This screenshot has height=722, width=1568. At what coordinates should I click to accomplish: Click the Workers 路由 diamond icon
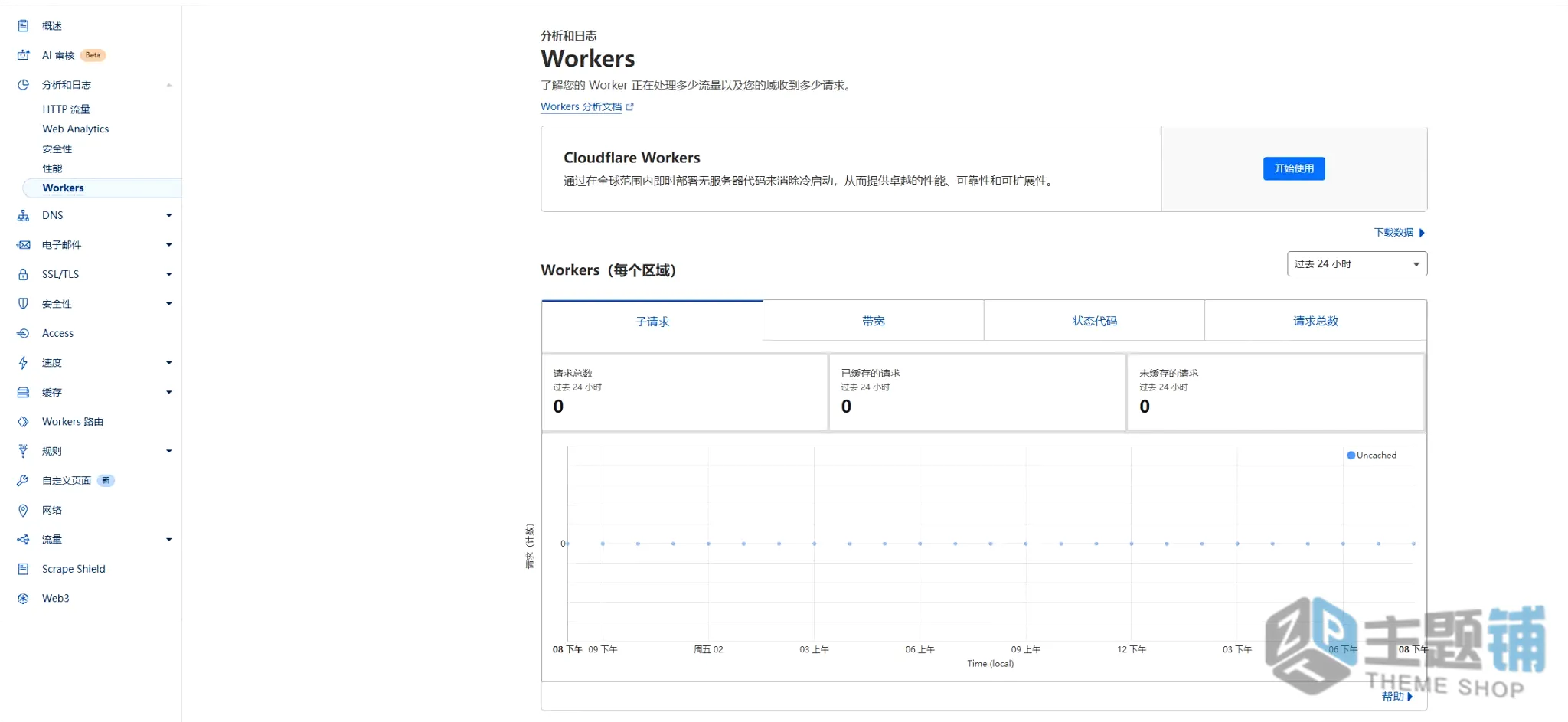(23, 422)
